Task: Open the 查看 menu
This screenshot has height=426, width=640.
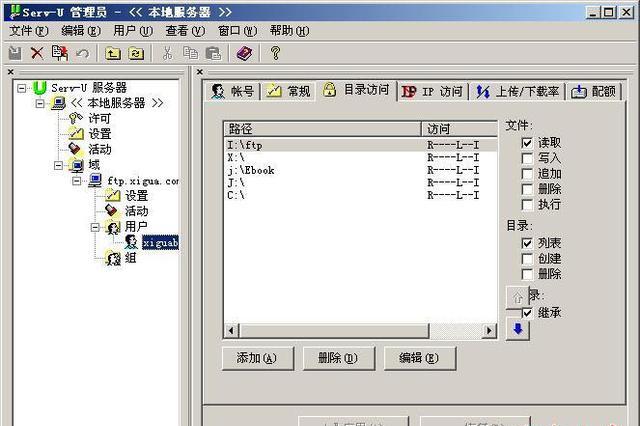Action: (184, 30)
